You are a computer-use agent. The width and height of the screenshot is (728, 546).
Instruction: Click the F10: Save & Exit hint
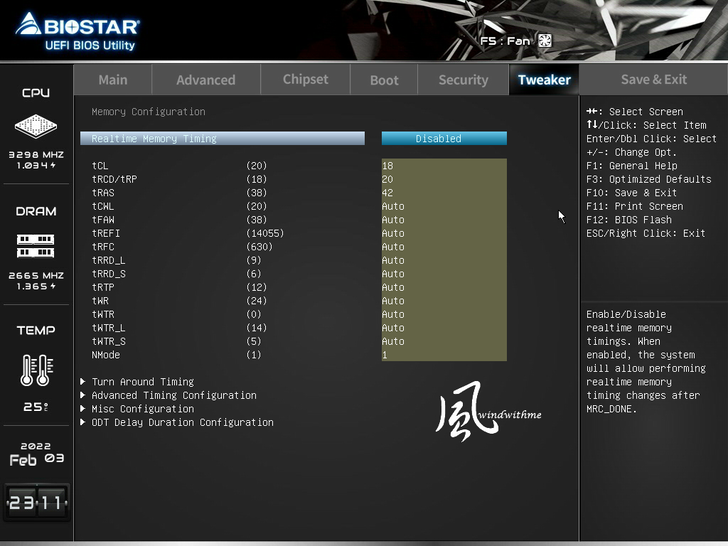click(631, 193)
